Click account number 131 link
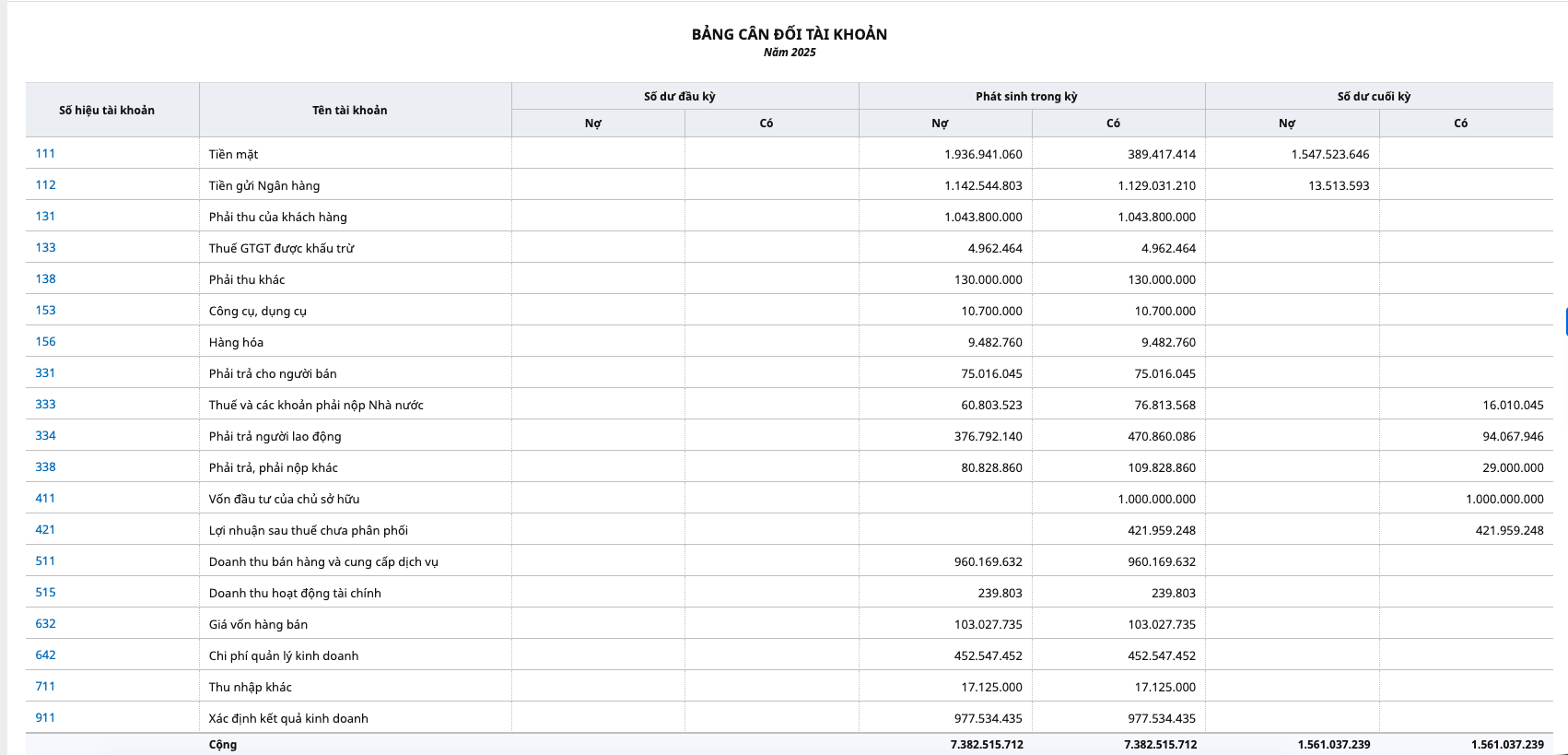 45,217
